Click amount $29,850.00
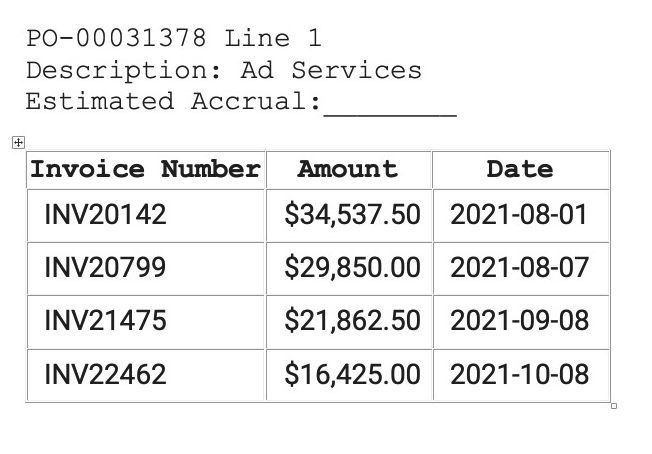The image size is (652, 454). coord(352,268)
